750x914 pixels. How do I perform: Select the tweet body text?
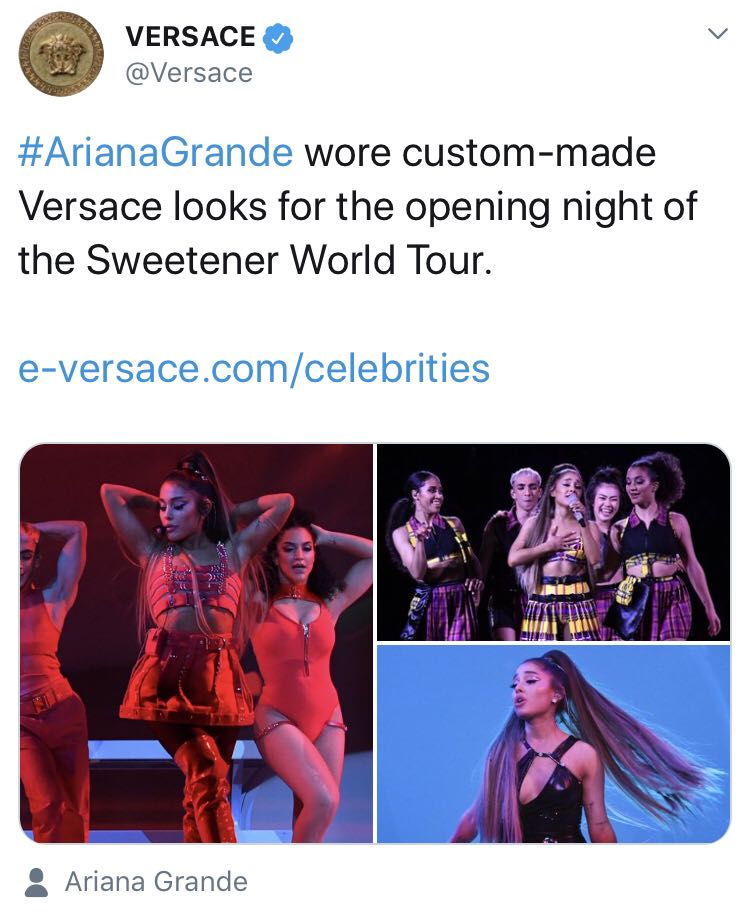pyautogui.click(x=357, y=206)
